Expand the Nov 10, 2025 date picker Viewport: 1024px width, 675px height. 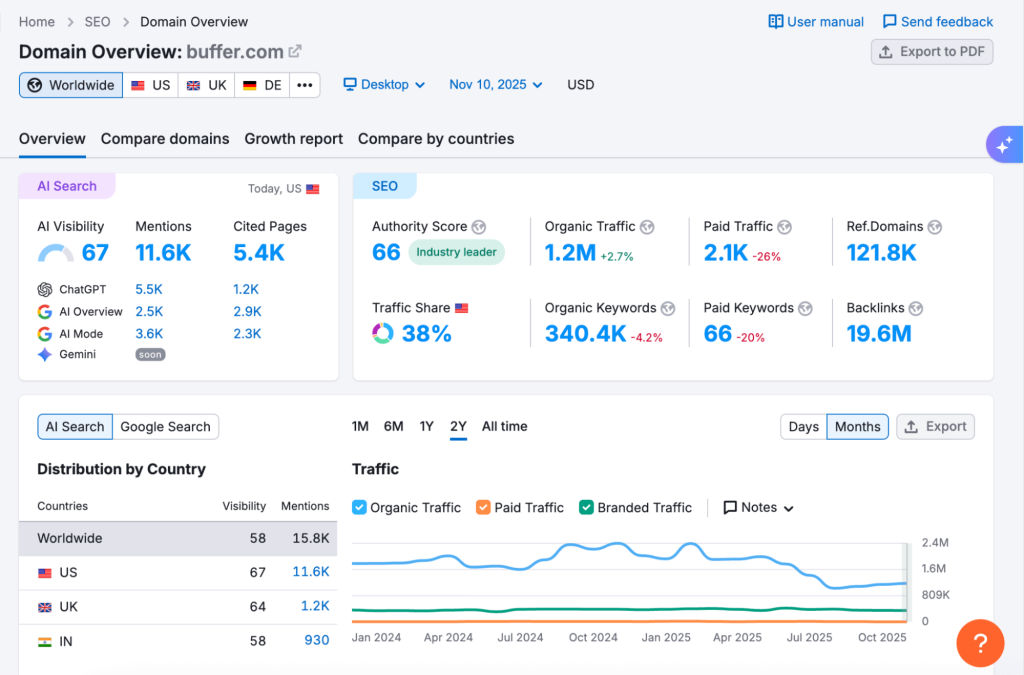pyautogui.click(x=496, y=85)
